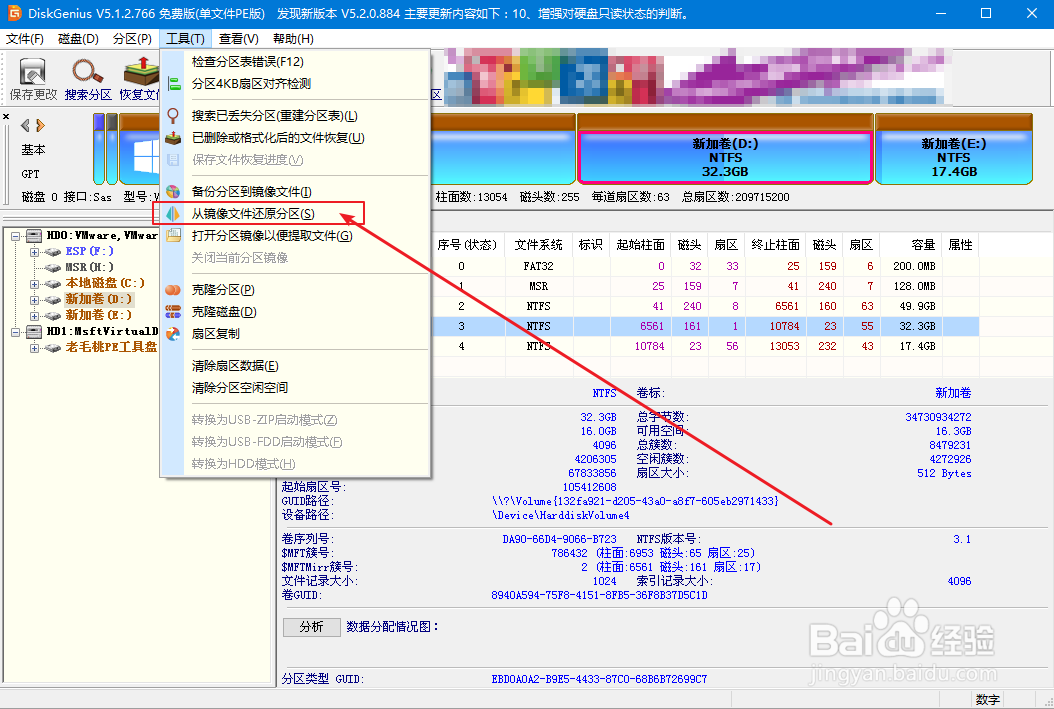Open the 分区(P) menu

click(x=132, y=39)
